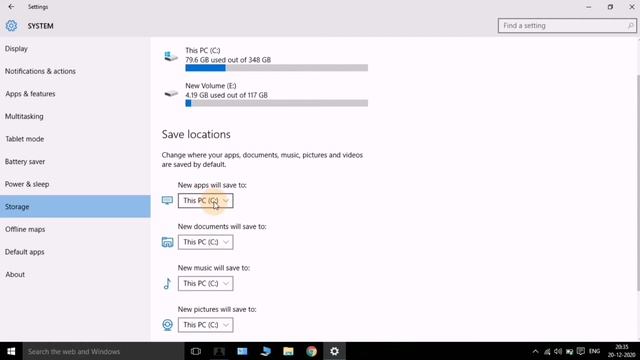Open Action Center notifications icon
The image size is (640, 360).
point(581,351)
